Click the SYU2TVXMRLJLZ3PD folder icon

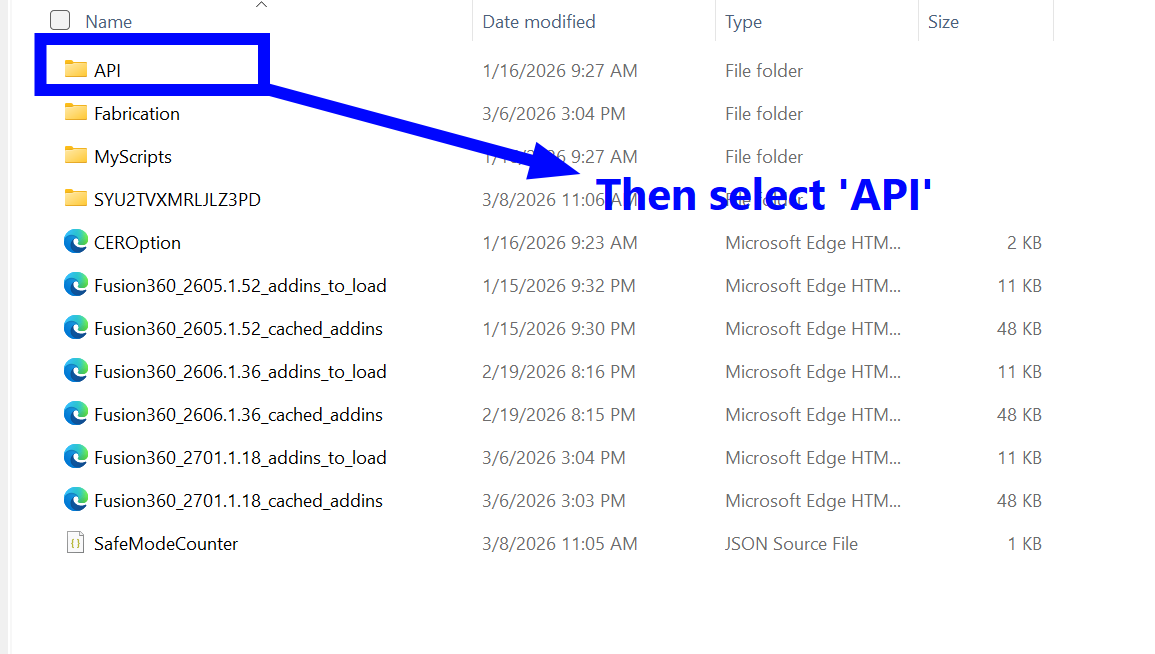click(76, 199)
